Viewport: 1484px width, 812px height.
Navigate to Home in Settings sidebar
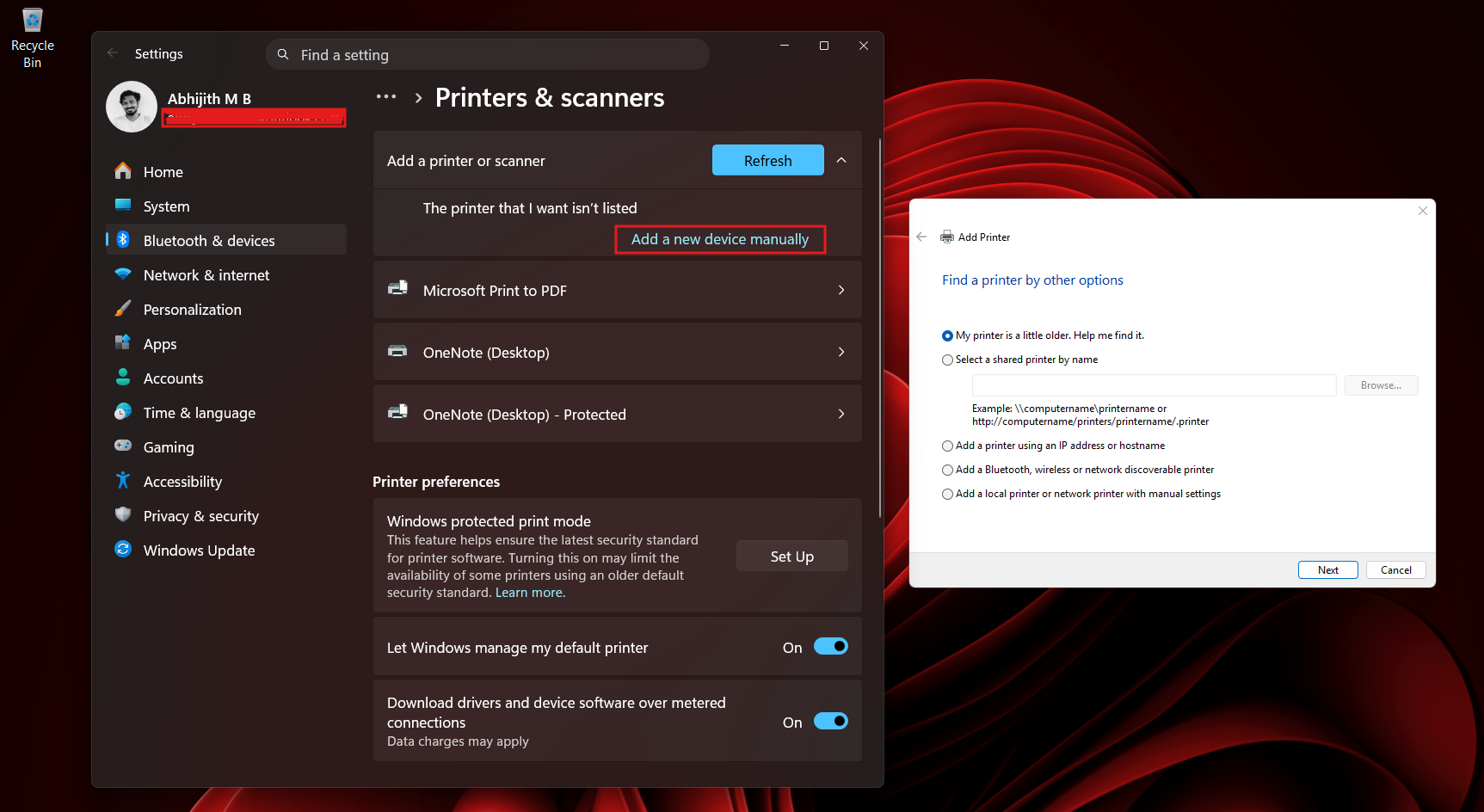click(x=163, y=171)
